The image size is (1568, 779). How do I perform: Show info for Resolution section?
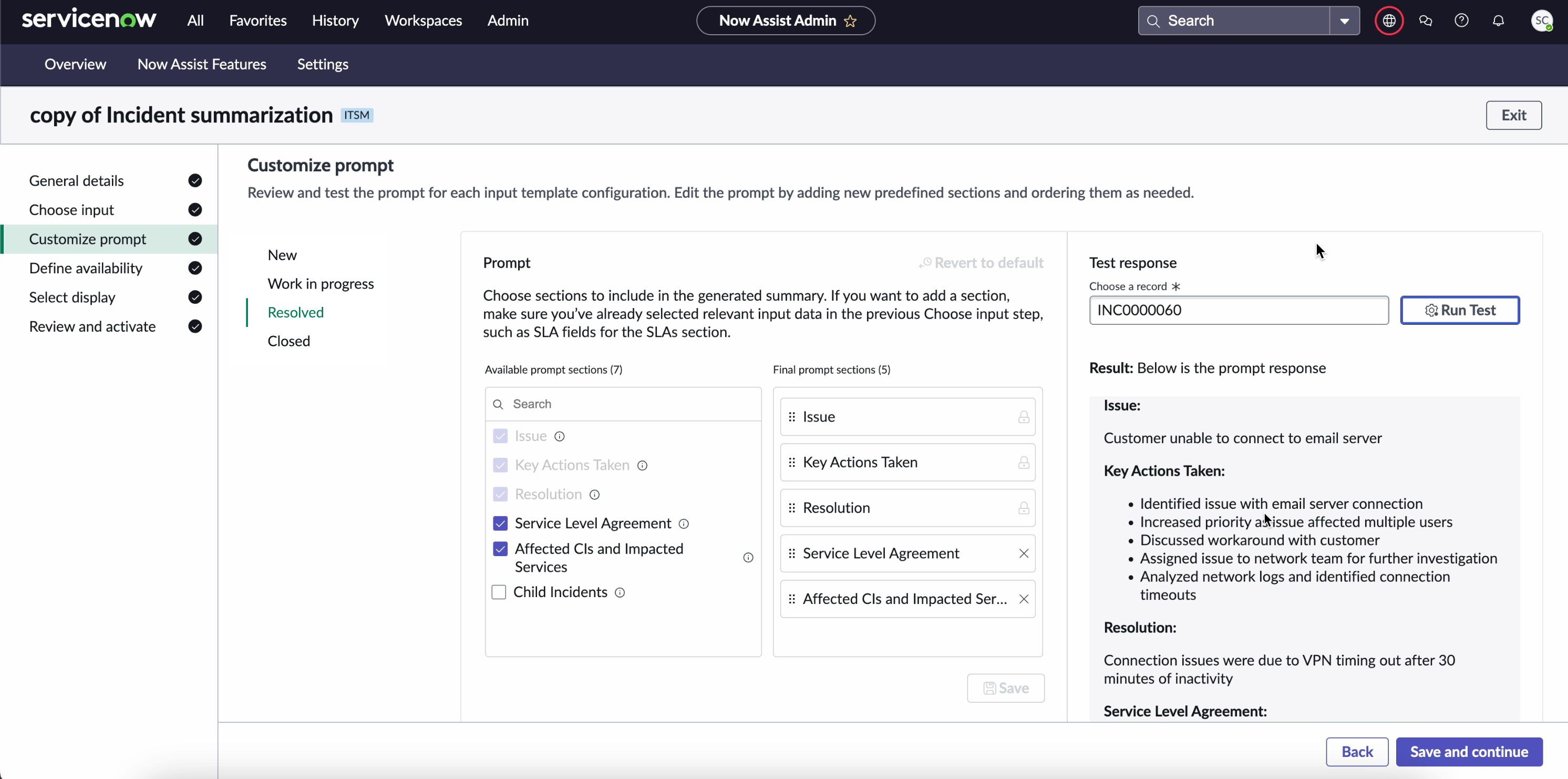595,495
